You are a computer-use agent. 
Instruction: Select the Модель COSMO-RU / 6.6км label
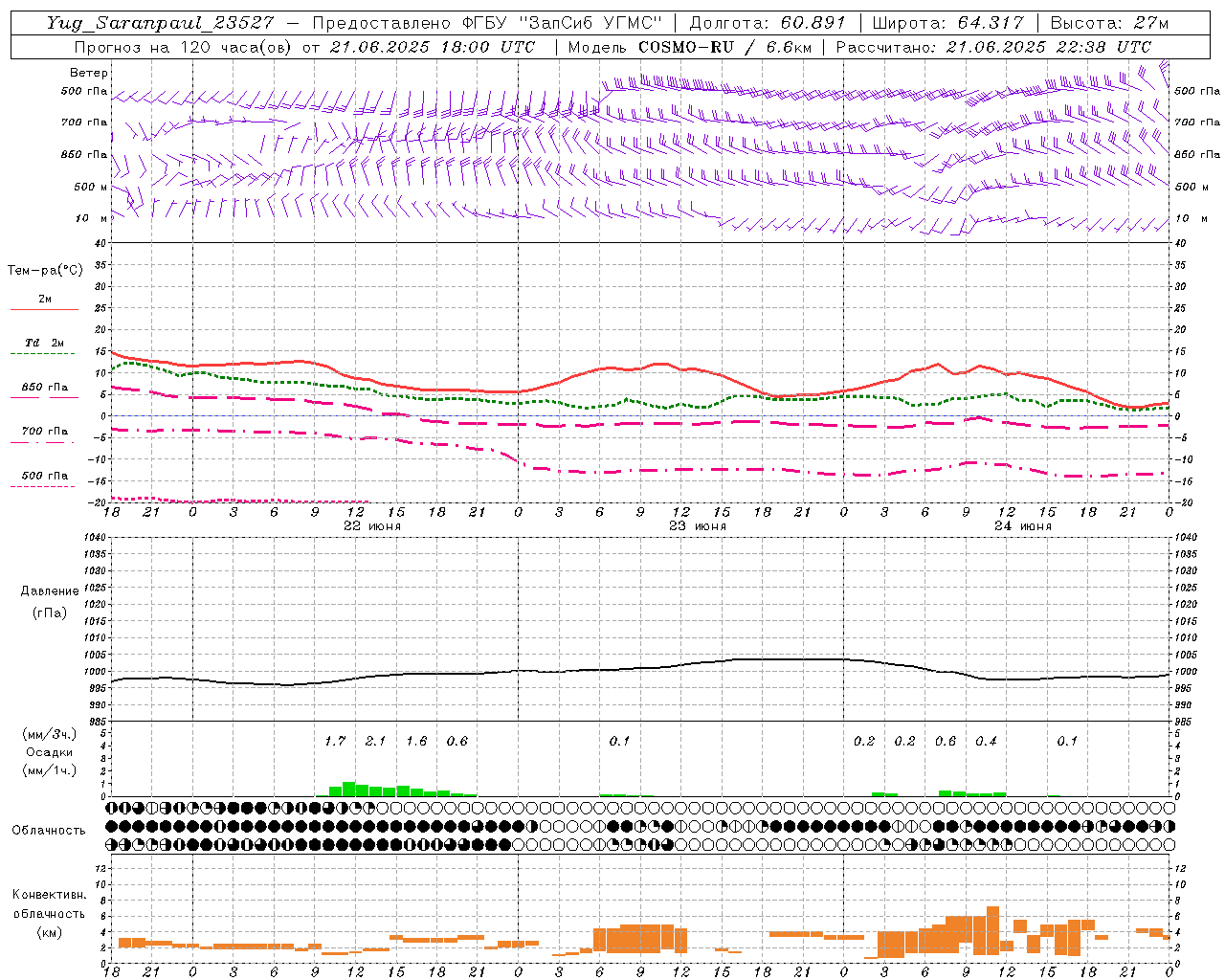[688, 47]
